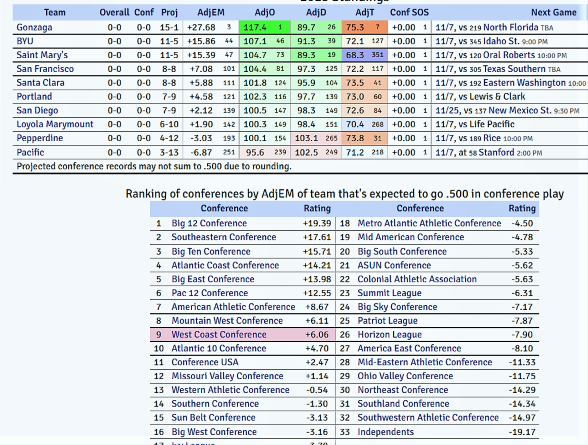The image size is (588, 445).
Task: Open Oral Roberts opponent link
Action: 509,55
